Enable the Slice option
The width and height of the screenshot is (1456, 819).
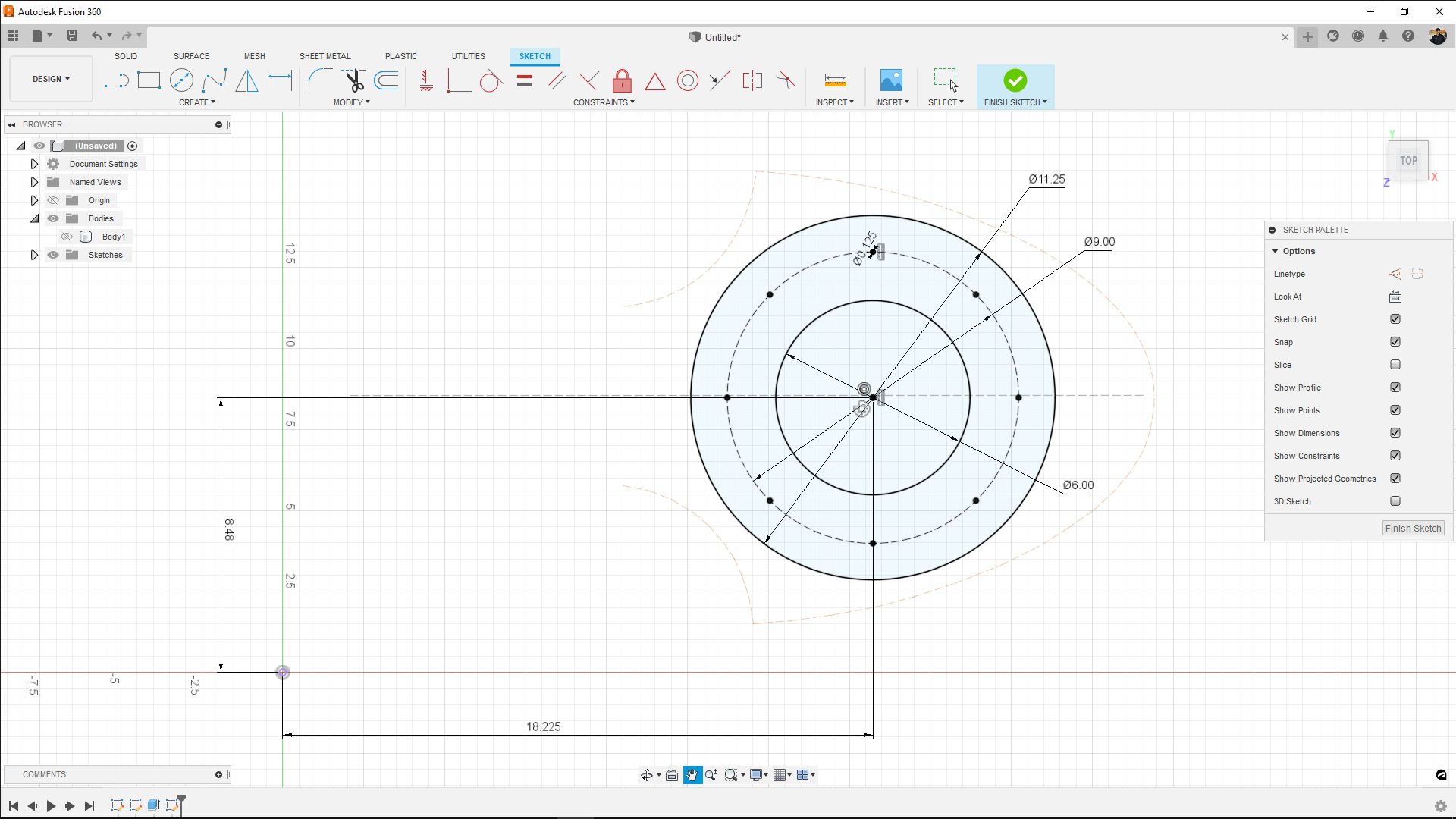pos(1395,364)
